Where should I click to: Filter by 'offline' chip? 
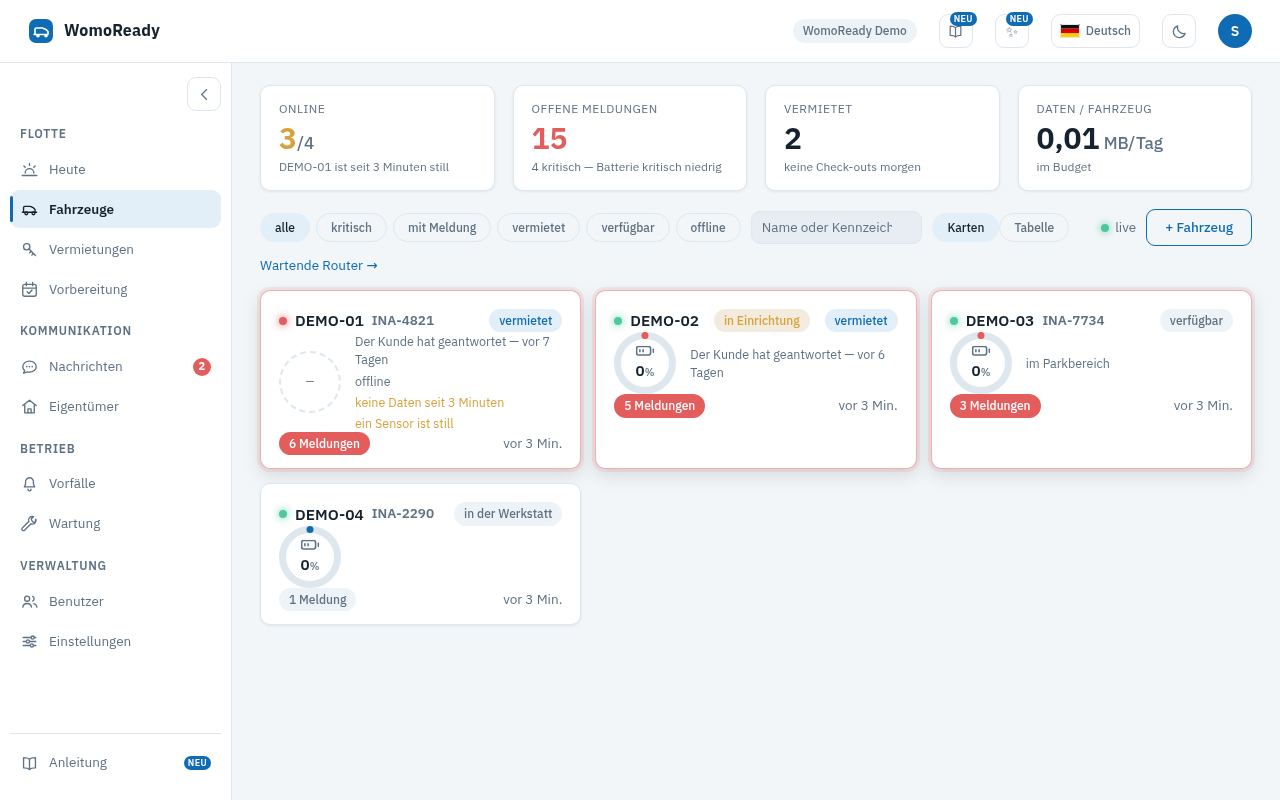(x=708, y=228)
